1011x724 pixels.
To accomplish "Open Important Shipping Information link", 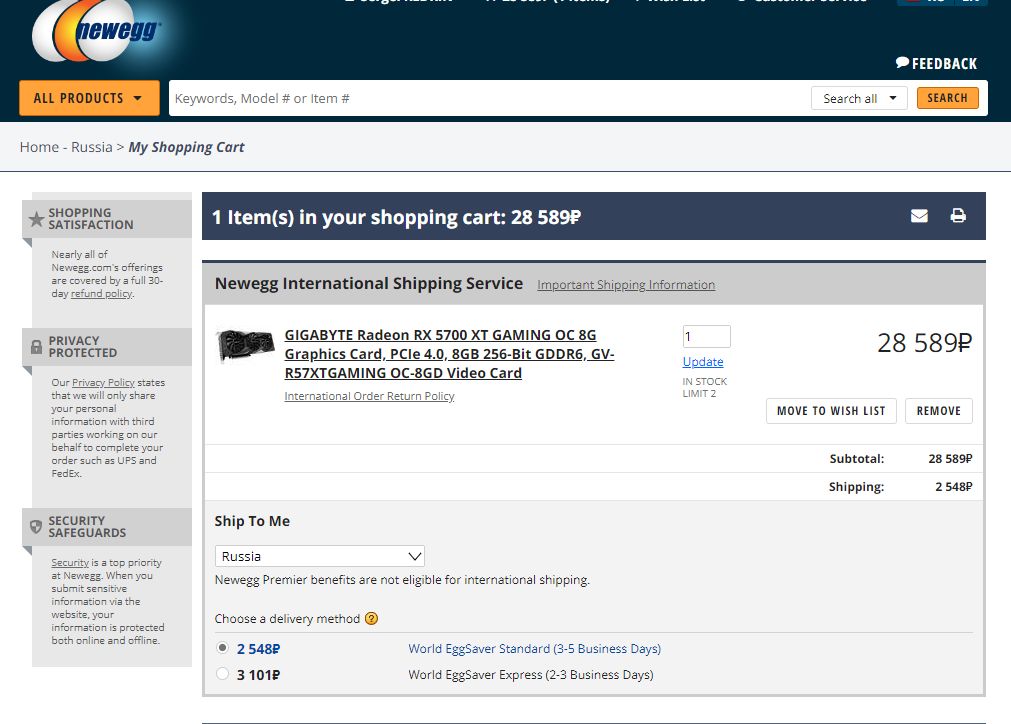I will coord(626,285).
